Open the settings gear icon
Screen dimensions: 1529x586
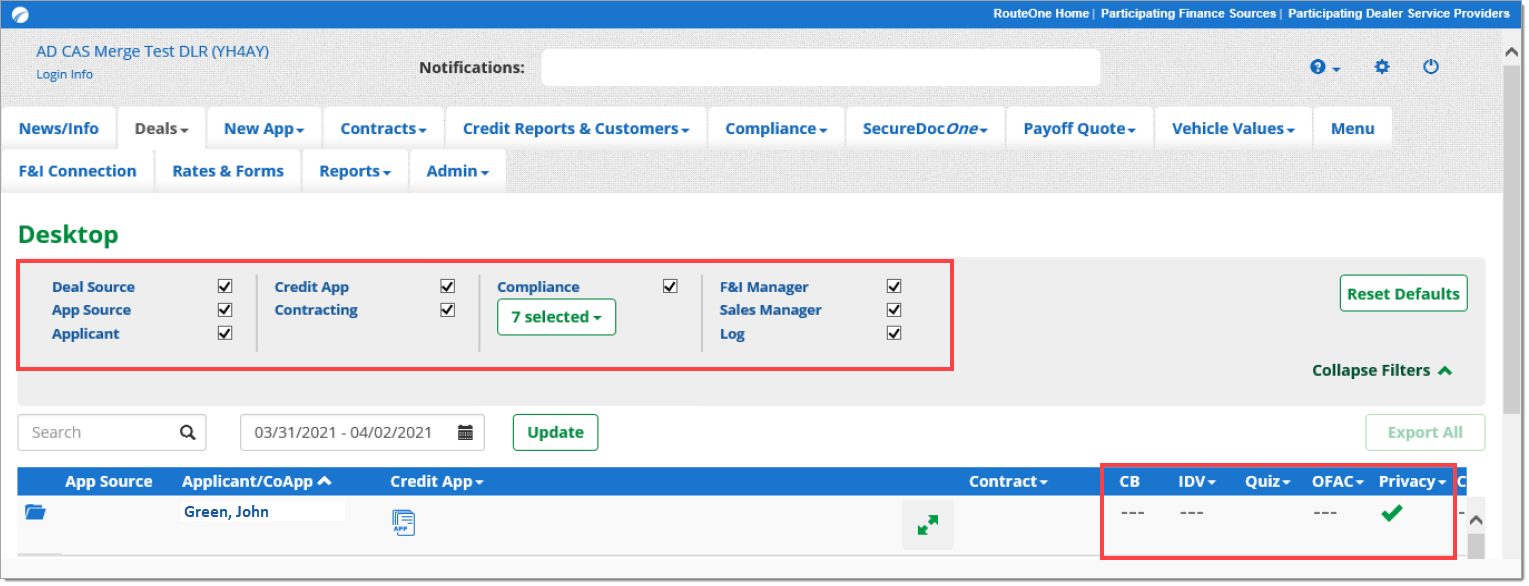click(x=1382, y=67)
